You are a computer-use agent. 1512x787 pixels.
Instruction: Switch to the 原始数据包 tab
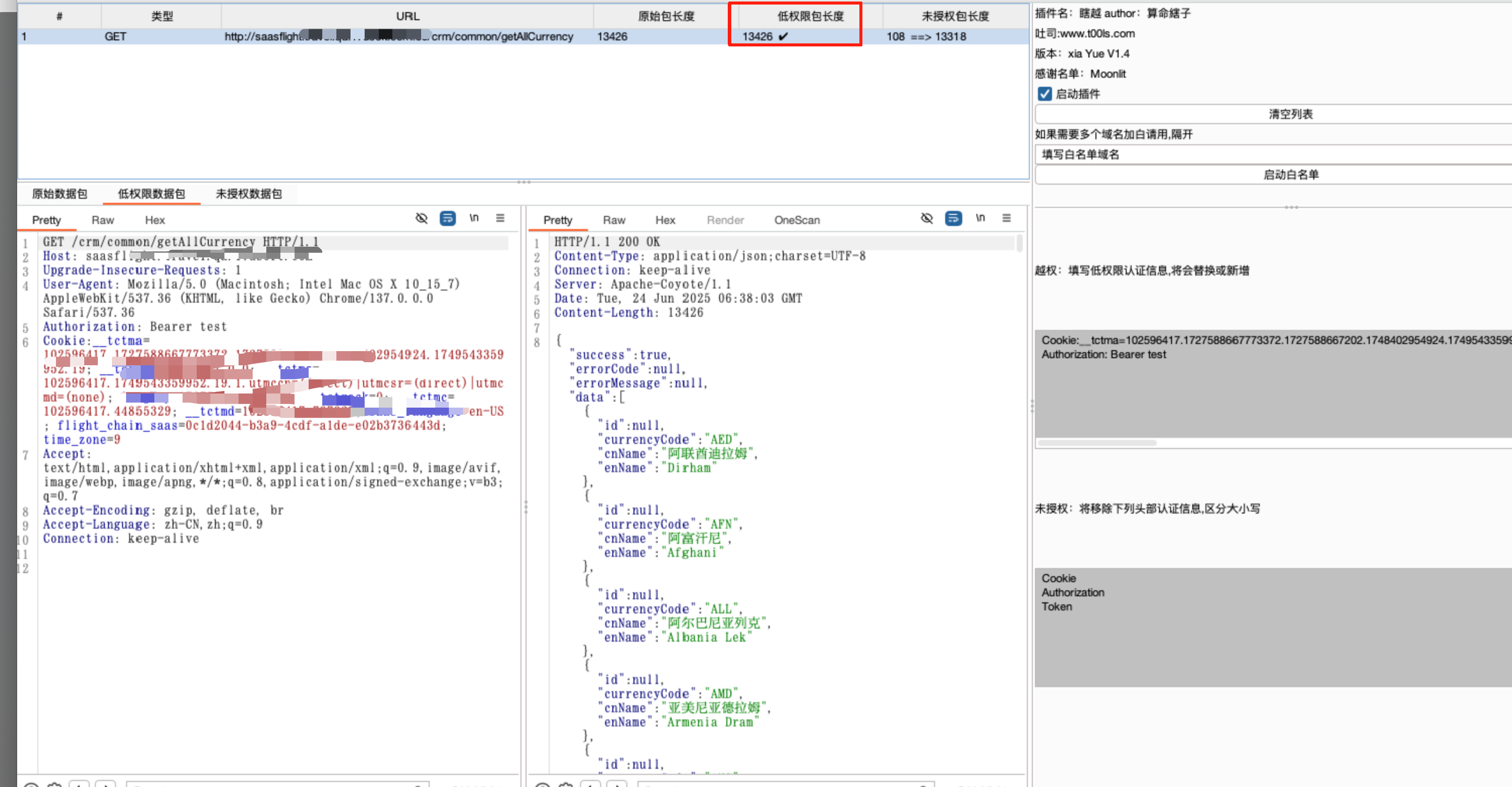coord(60,194)
